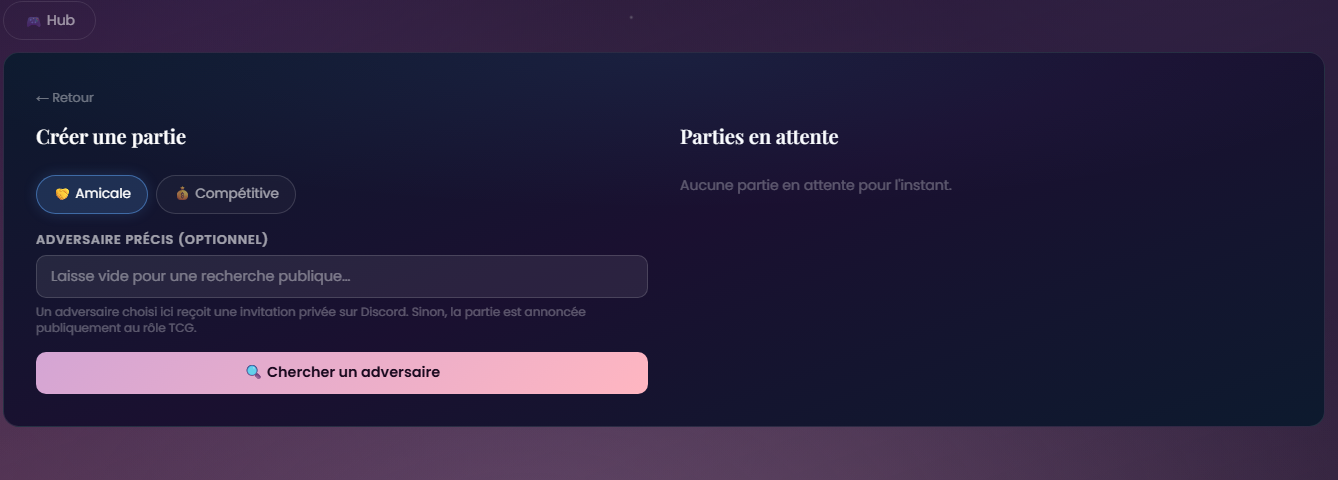
Task: Click the Aucune partie en attente message
Action: point(816,185)
